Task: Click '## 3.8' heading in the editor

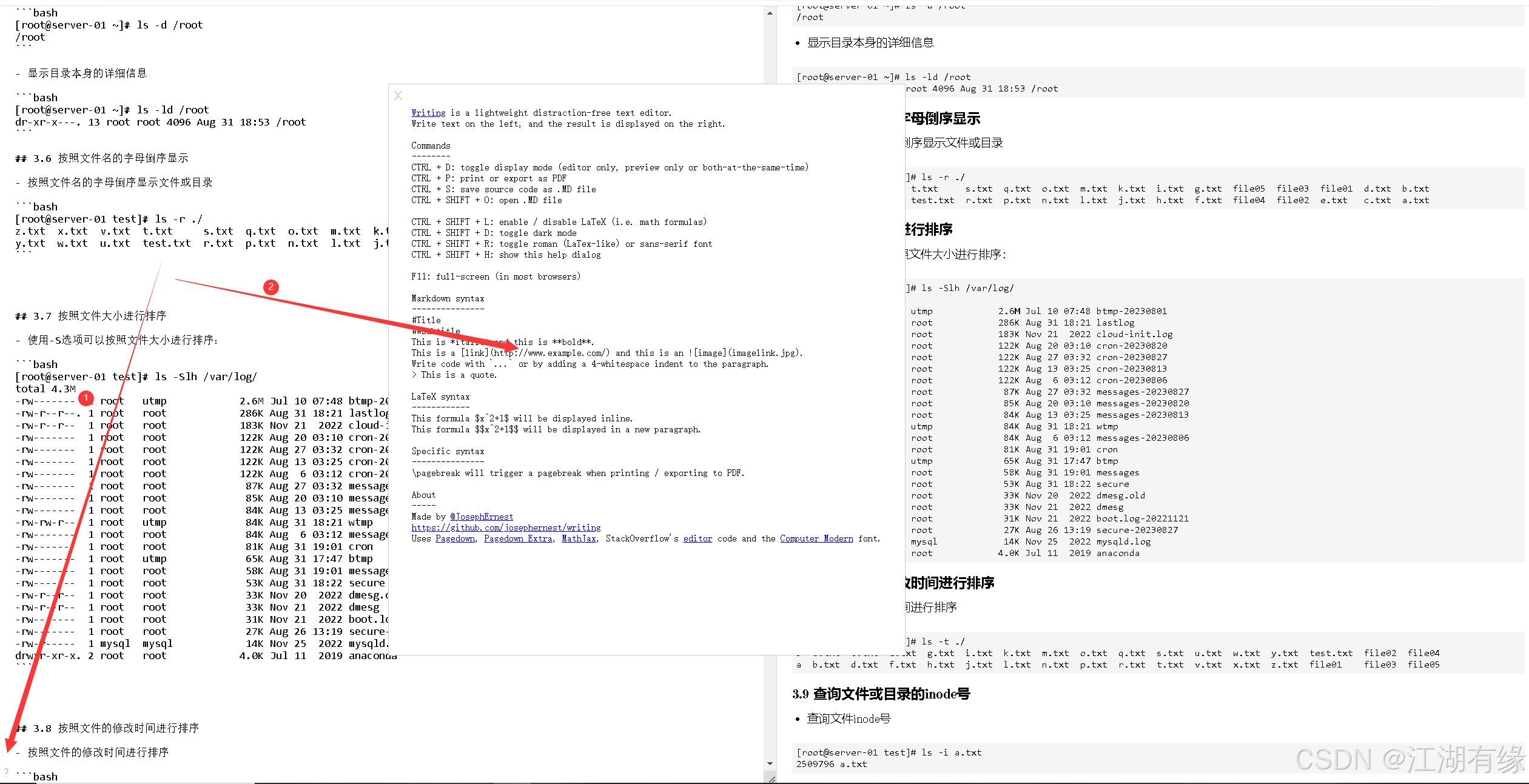Action: tap(107, 728)
